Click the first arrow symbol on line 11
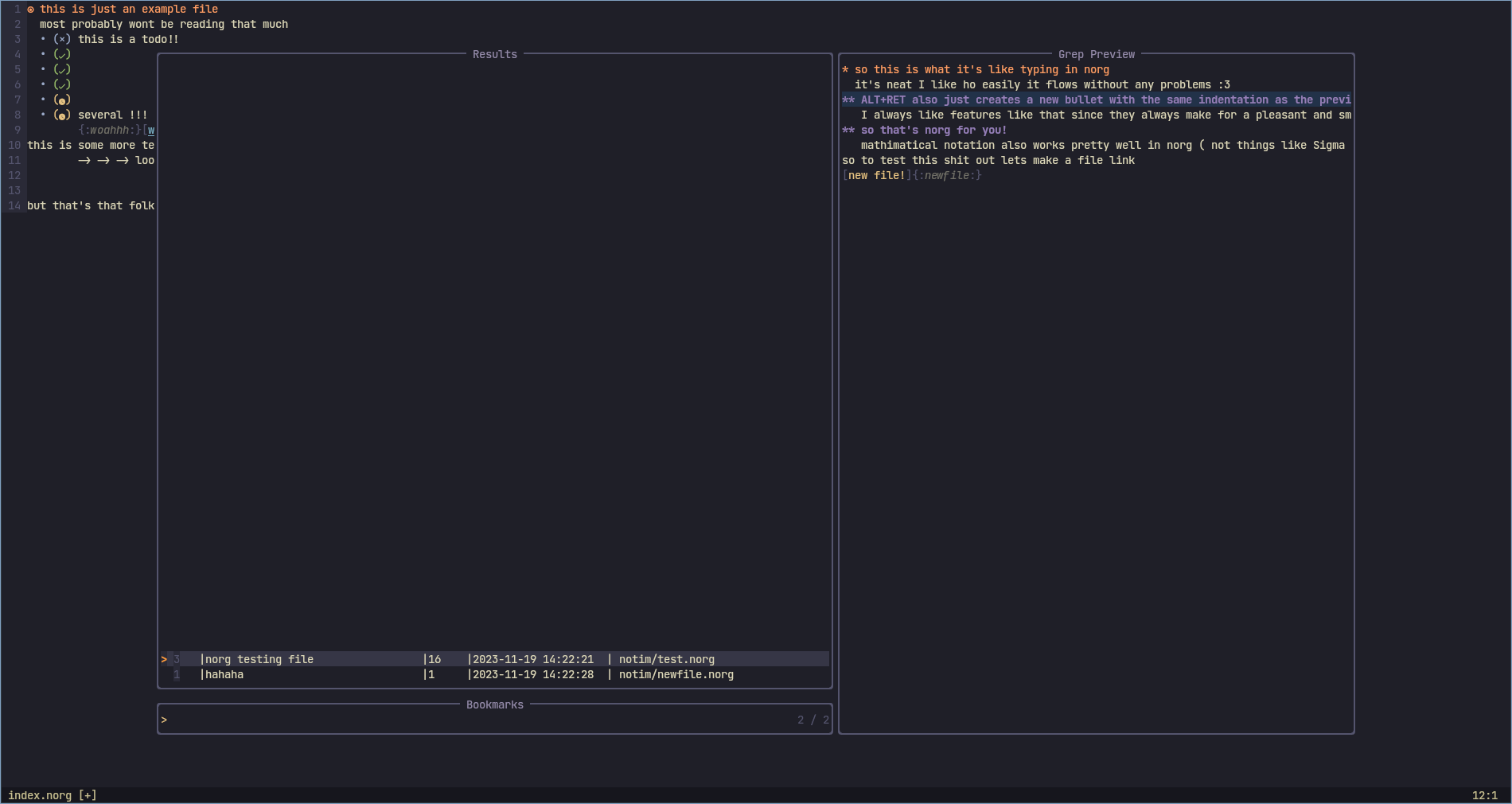 tap(84, 161)
